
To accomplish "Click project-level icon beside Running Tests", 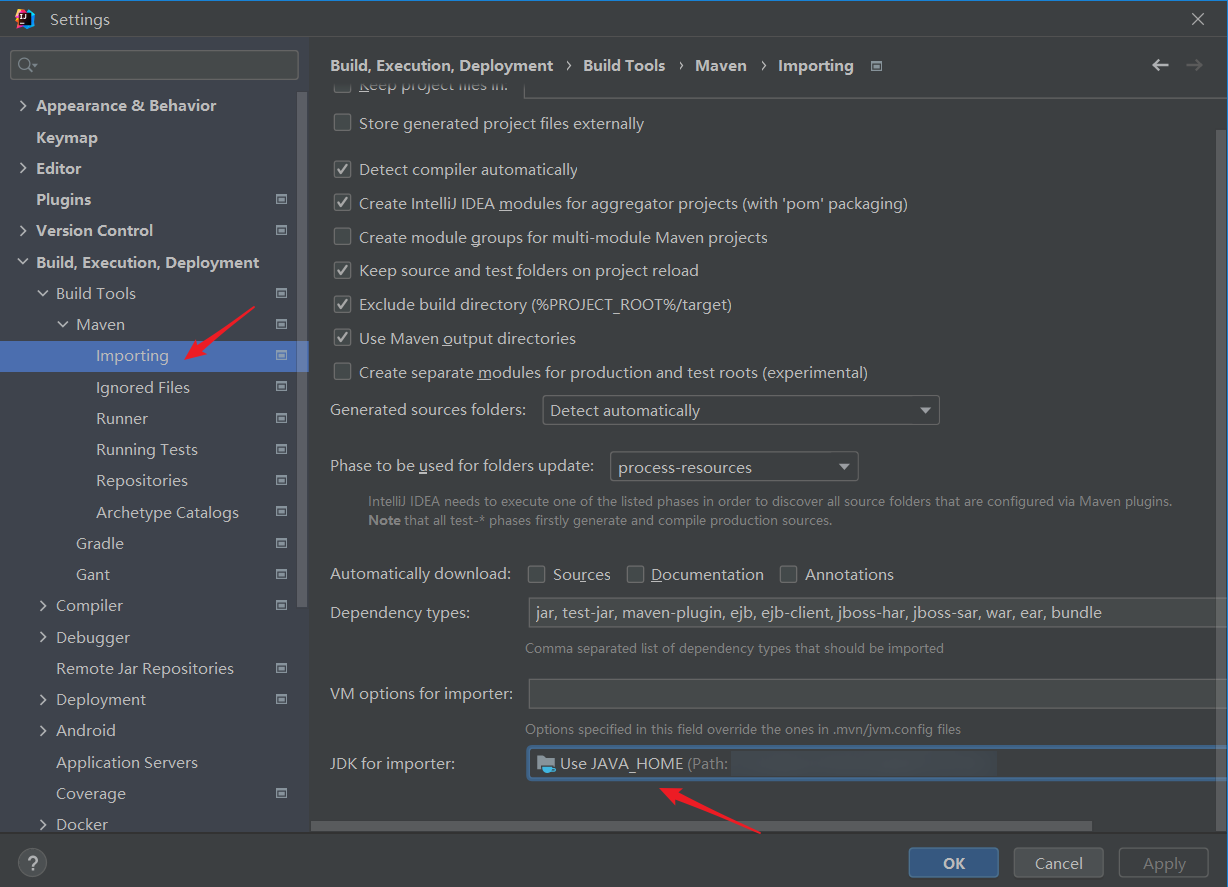I will [281, 449].
